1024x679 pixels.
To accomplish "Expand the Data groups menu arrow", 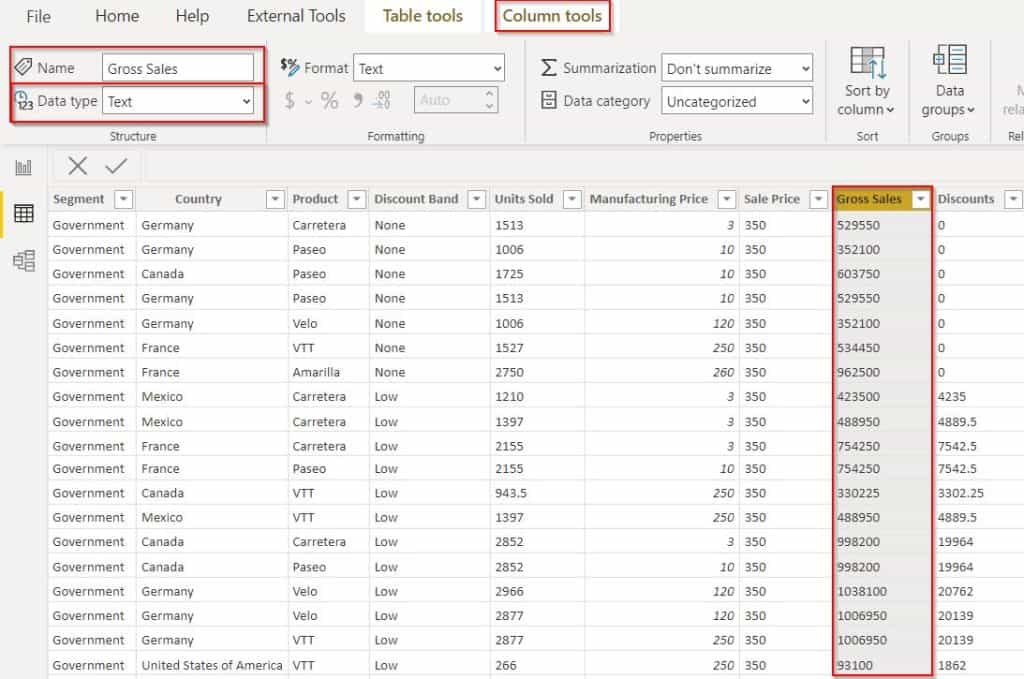I will point(970,110).
